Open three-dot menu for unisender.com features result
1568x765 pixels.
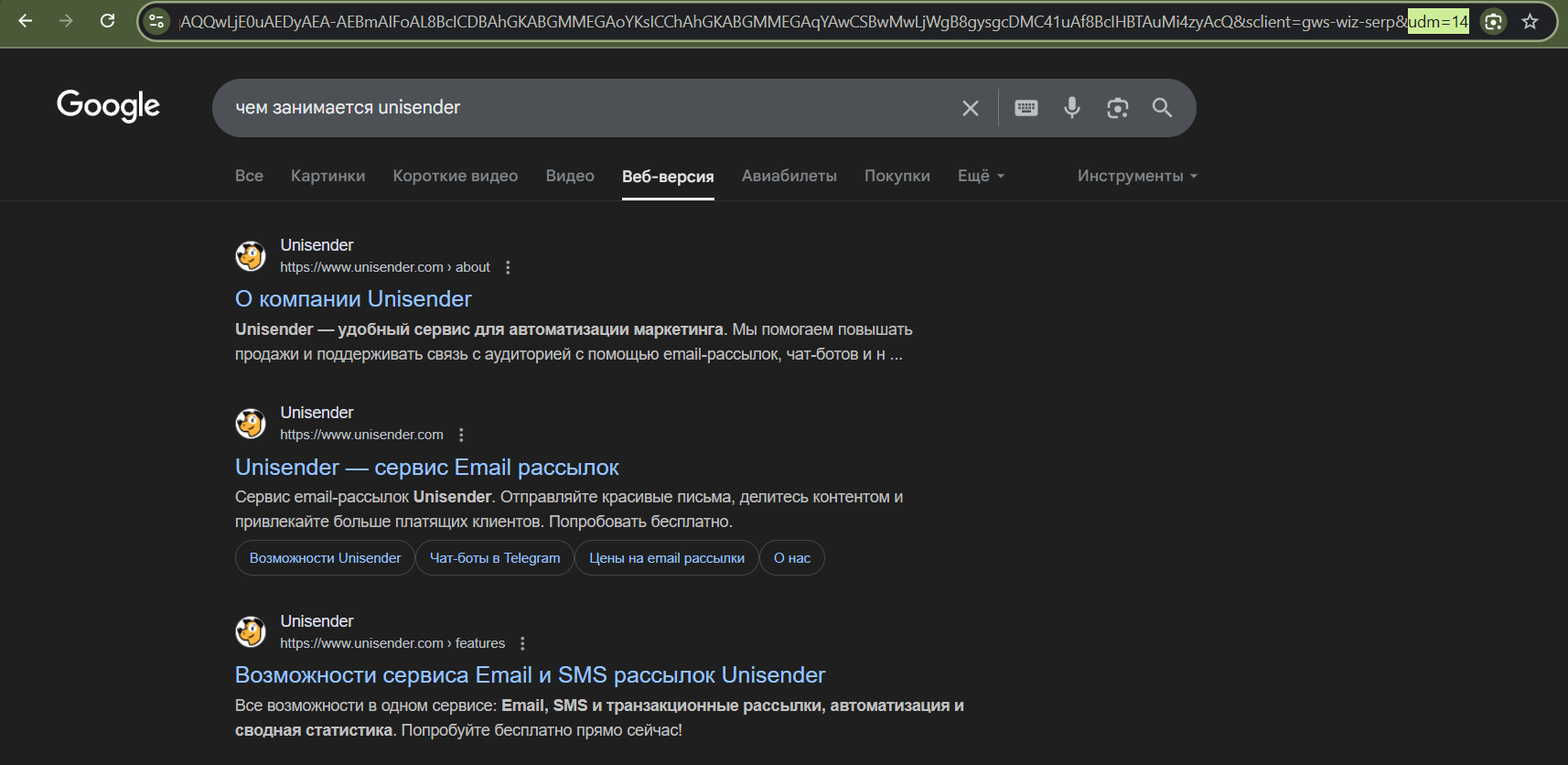522,643
